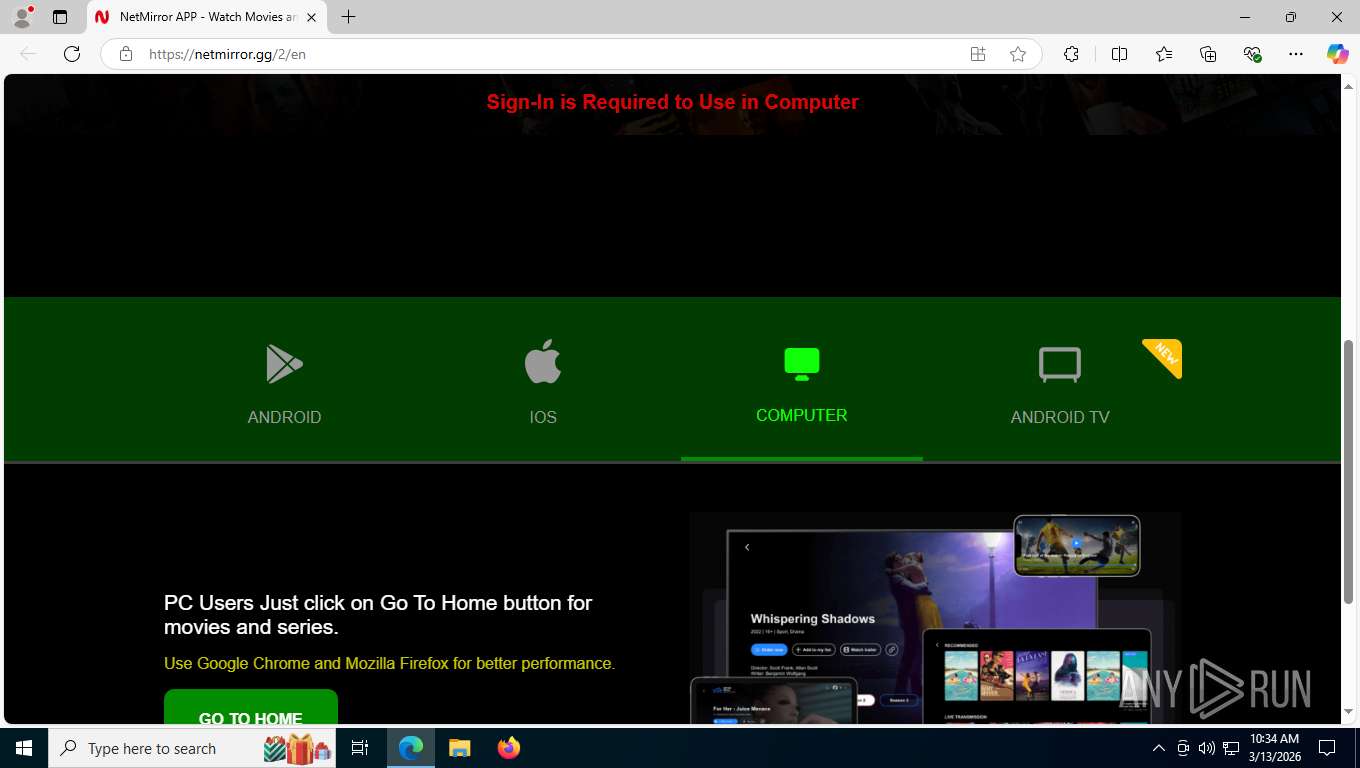View site information lock icon

(x=126, y=54)
